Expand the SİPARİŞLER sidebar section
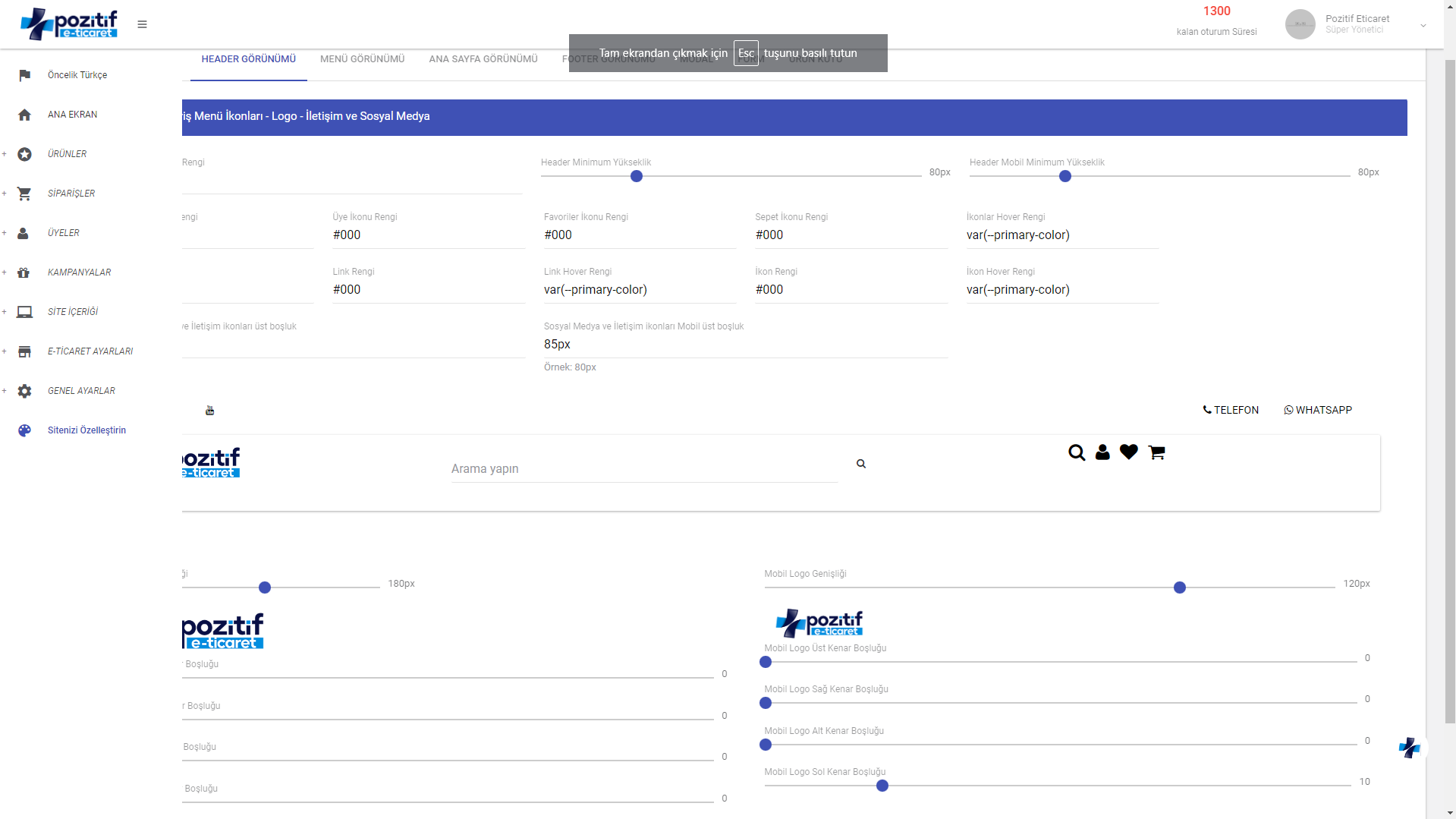This screenshot has width=1456, height=819. pos(71,194)
